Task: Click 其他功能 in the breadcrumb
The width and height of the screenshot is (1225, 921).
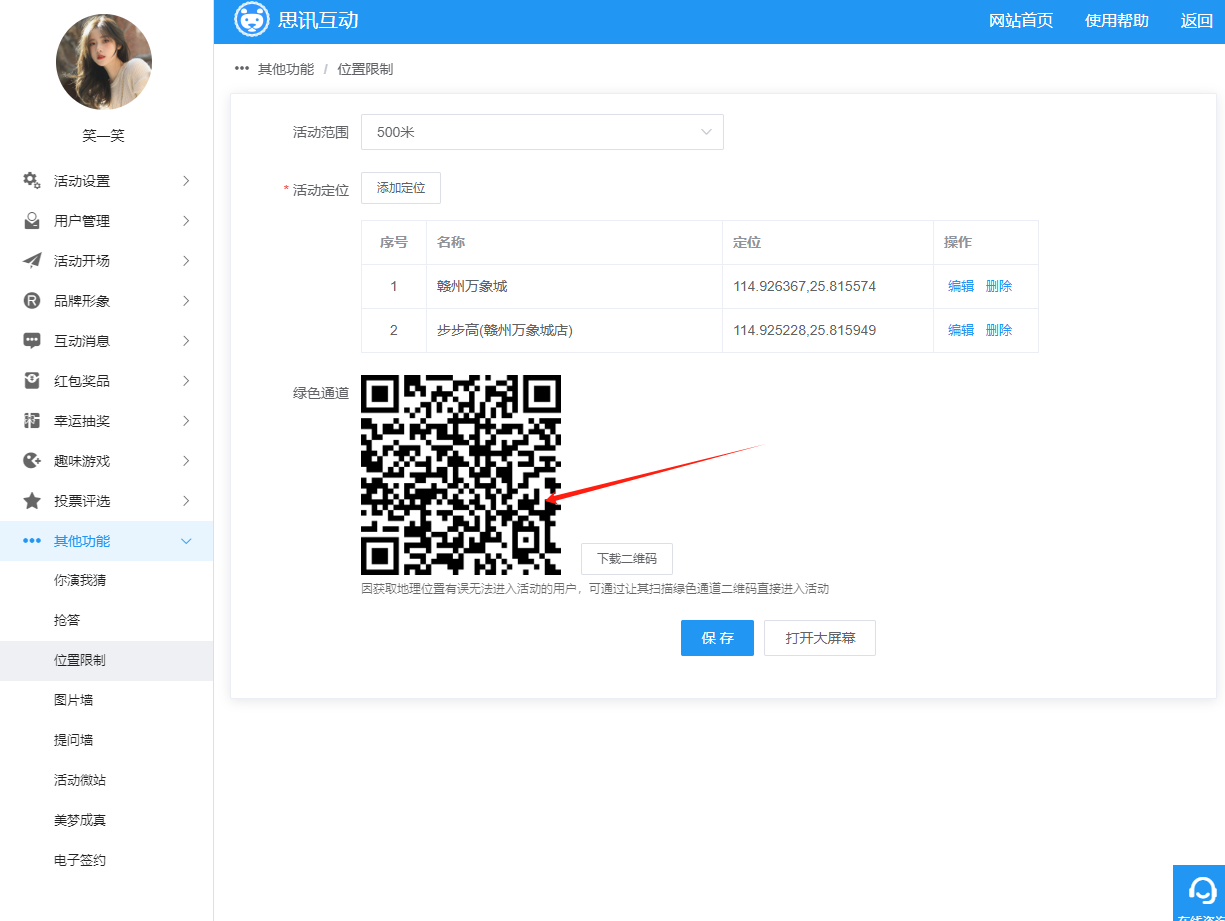Action: [x=286, y=69]
